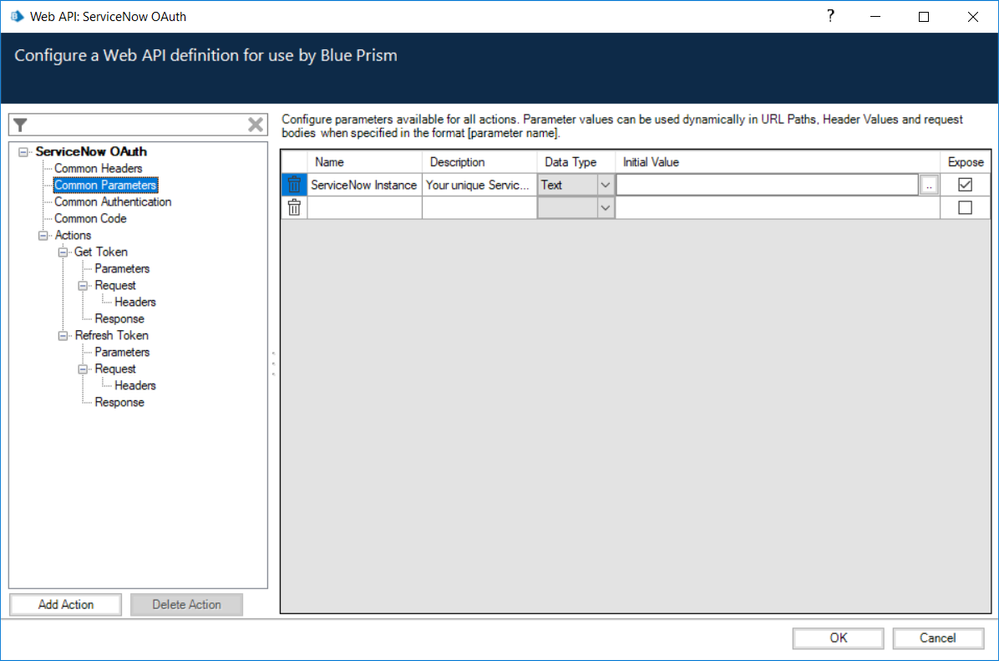This screenshot has width=999, height=661.
Task: Delete the ServiceNow Instance parameter row
Action: pos(294,185)
